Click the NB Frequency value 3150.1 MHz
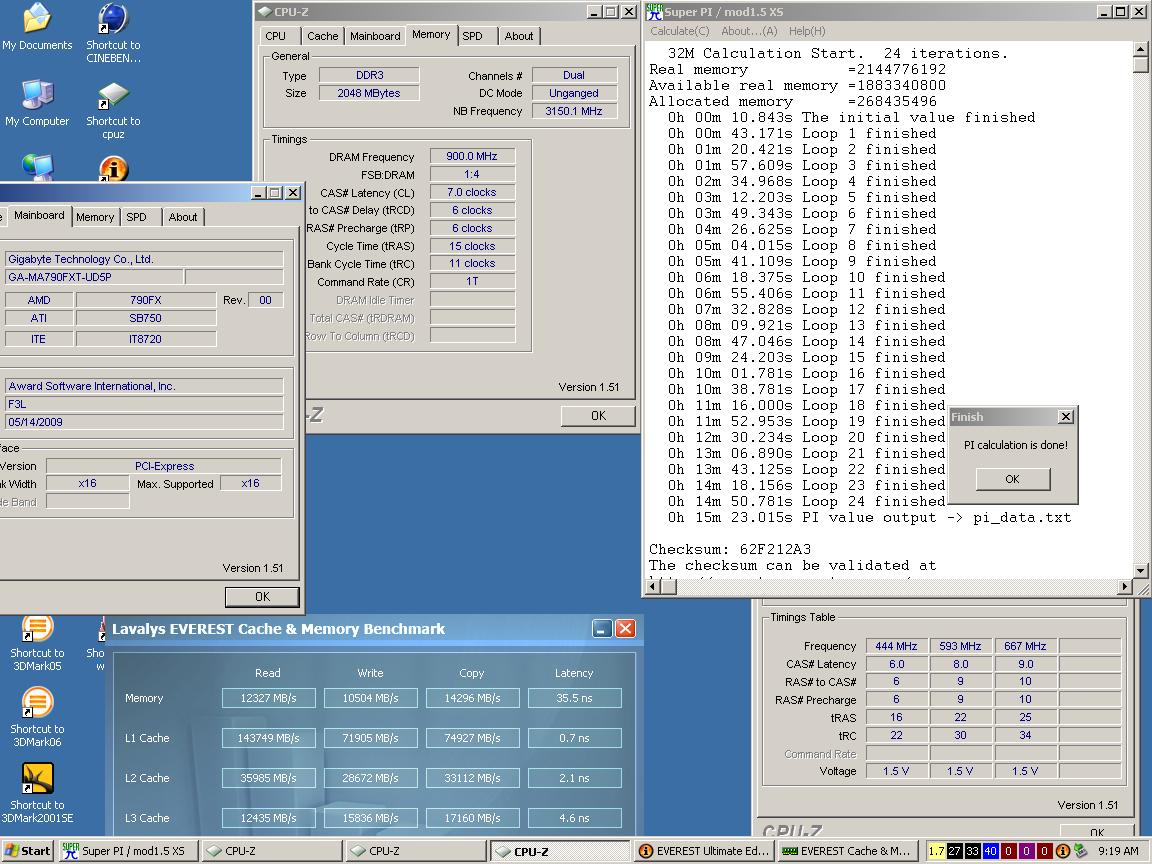 pyautogui.click(x=574, y=111)
